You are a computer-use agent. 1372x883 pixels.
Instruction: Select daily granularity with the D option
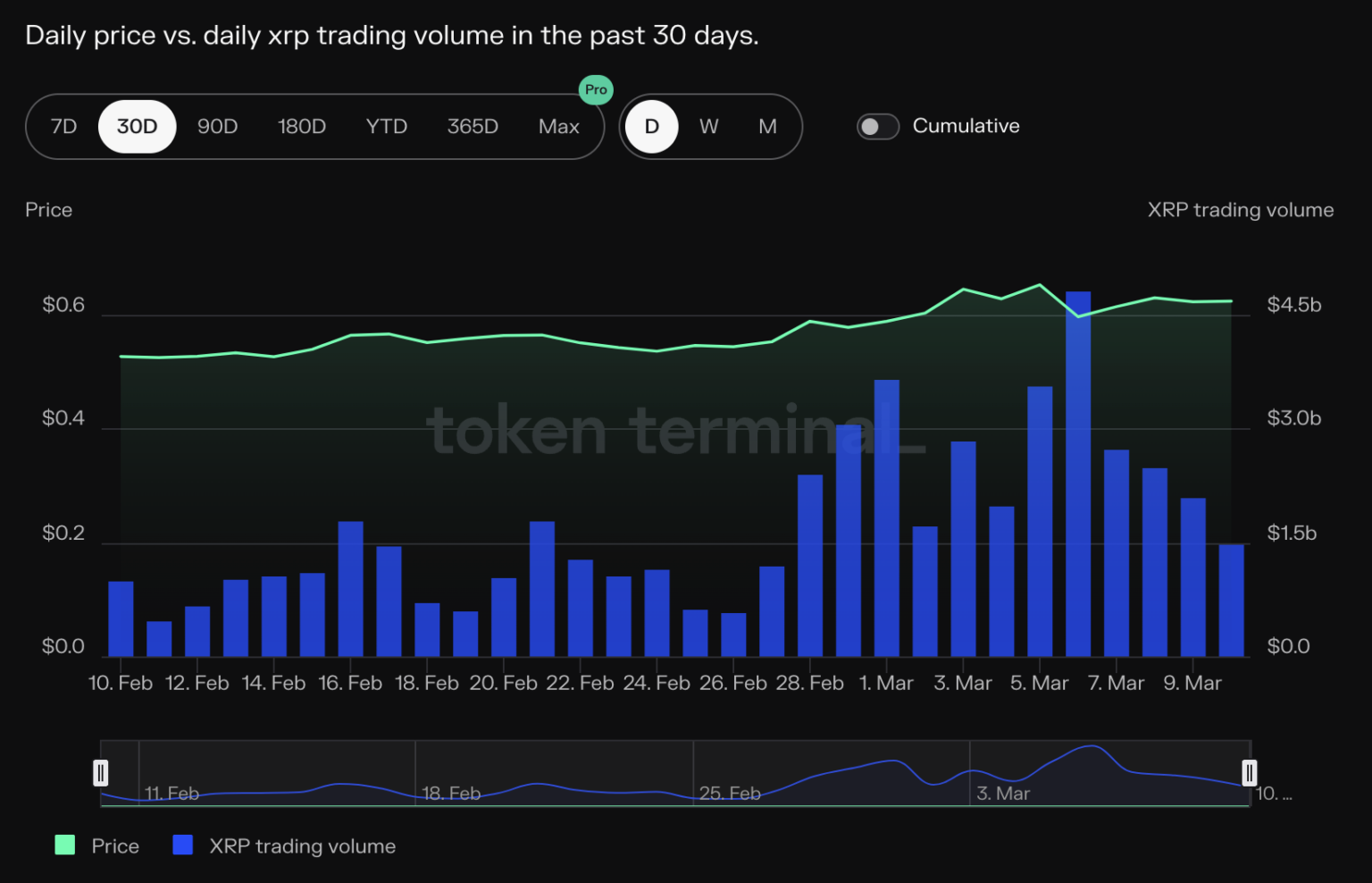click(651, 126)
